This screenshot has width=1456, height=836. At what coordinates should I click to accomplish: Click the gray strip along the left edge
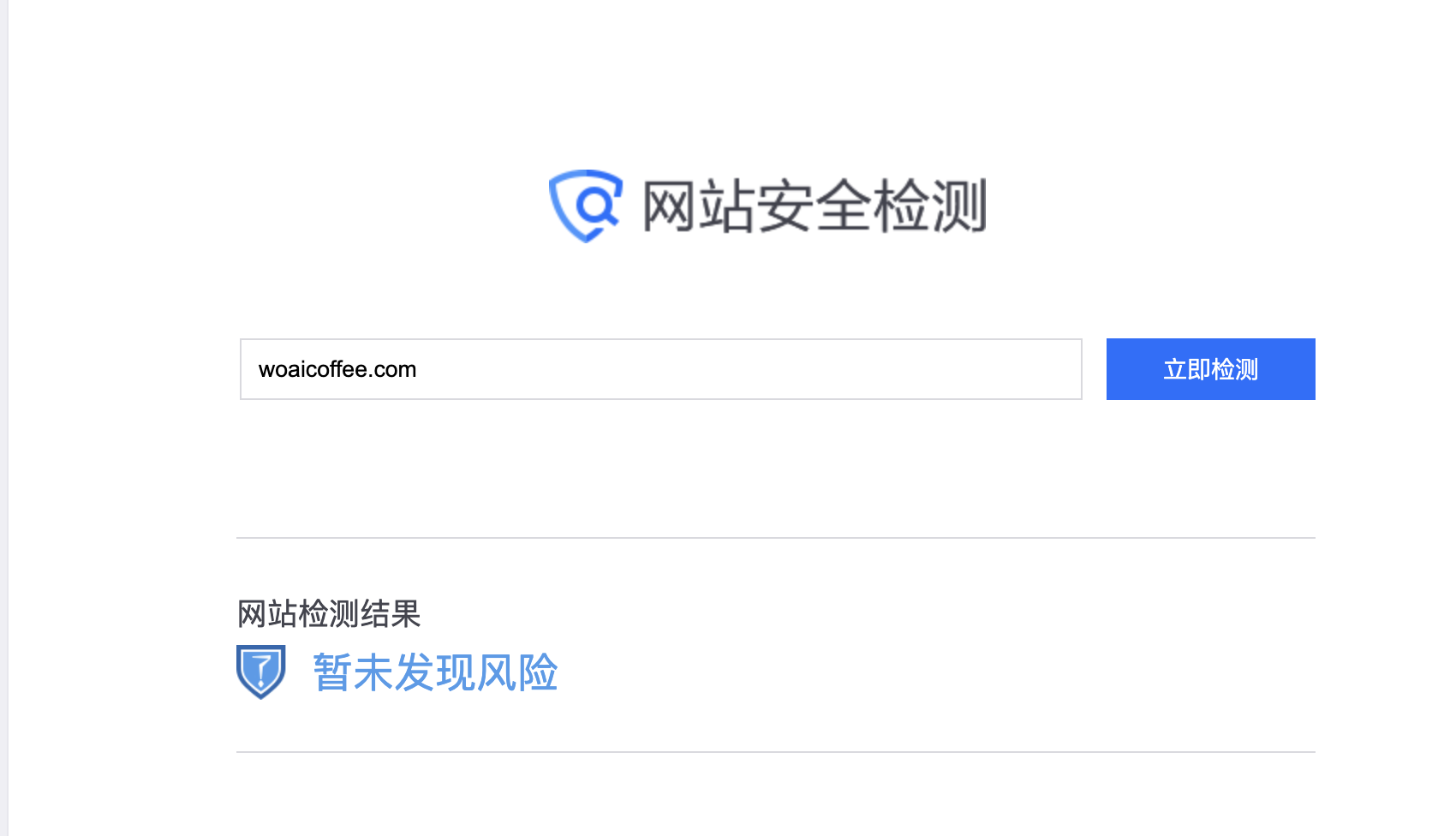pos(3,418)
